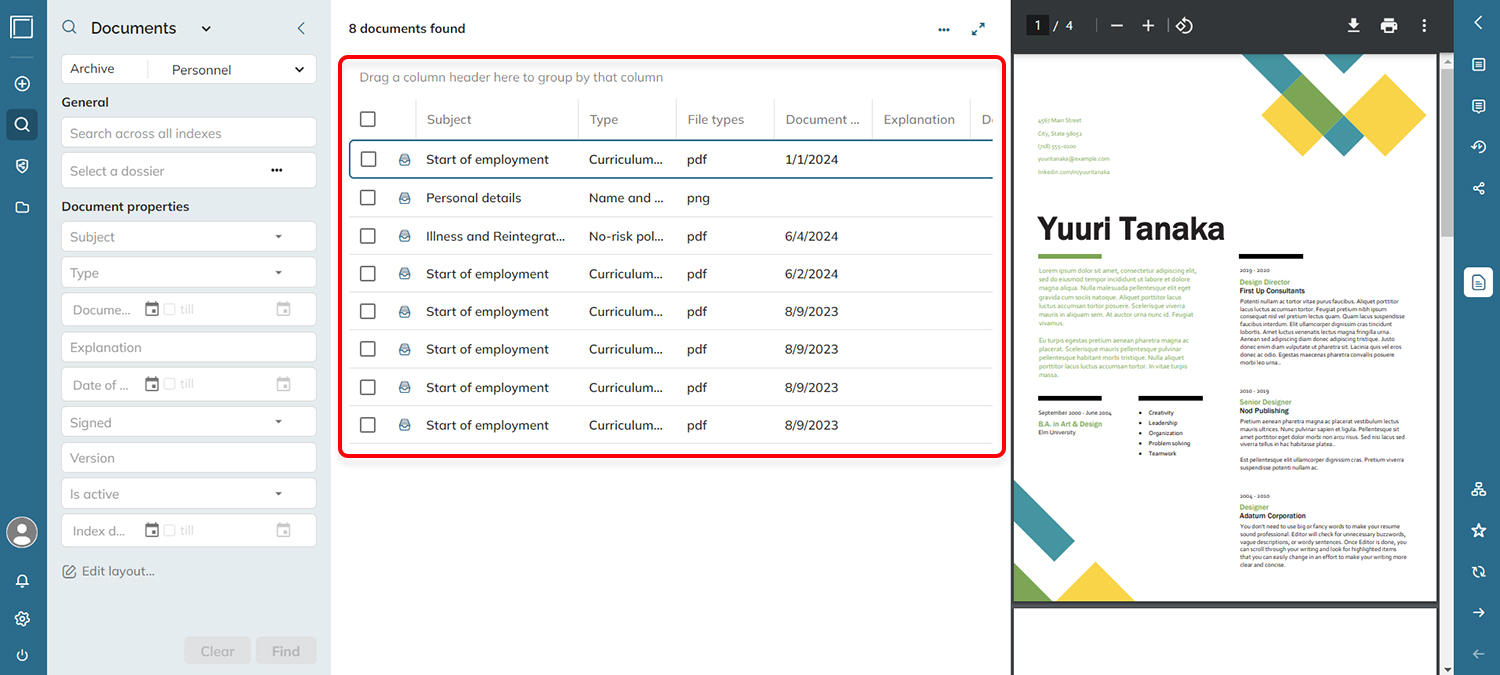Check the row dated 6/2/2024
1500x675 pixels.
point(368,274)
